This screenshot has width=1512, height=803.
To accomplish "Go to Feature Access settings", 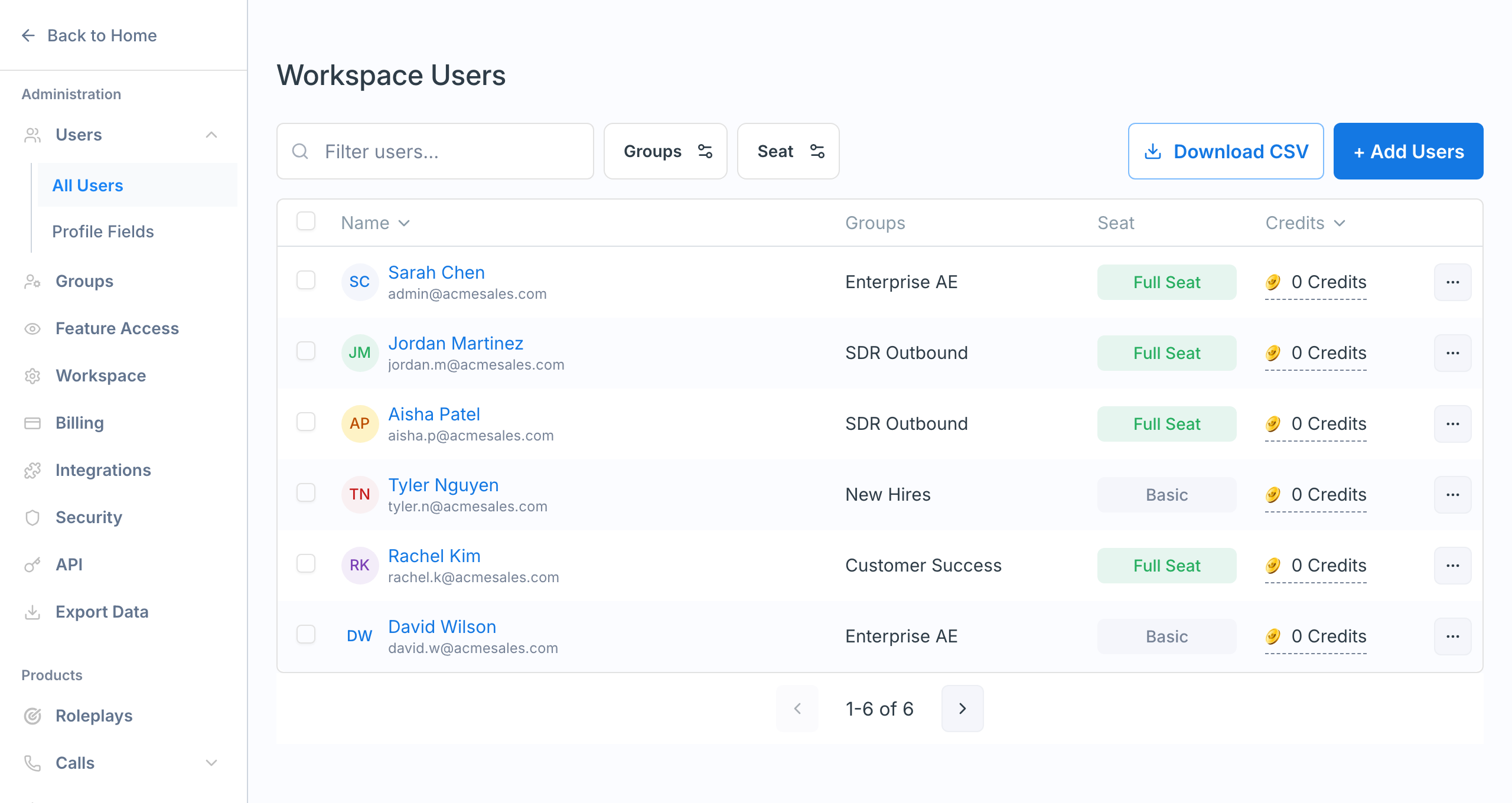I will [x=117, y=329].
